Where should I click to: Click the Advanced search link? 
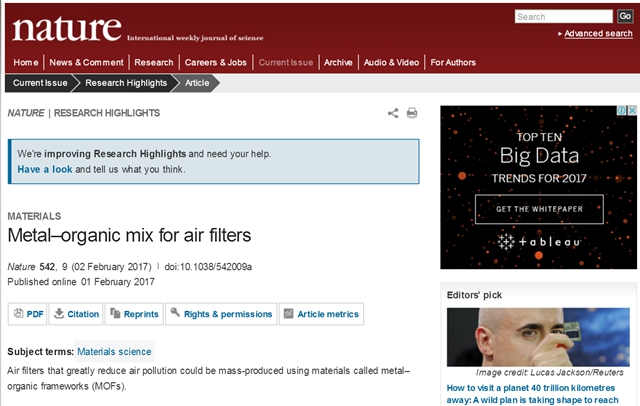[x=597, y=33]
